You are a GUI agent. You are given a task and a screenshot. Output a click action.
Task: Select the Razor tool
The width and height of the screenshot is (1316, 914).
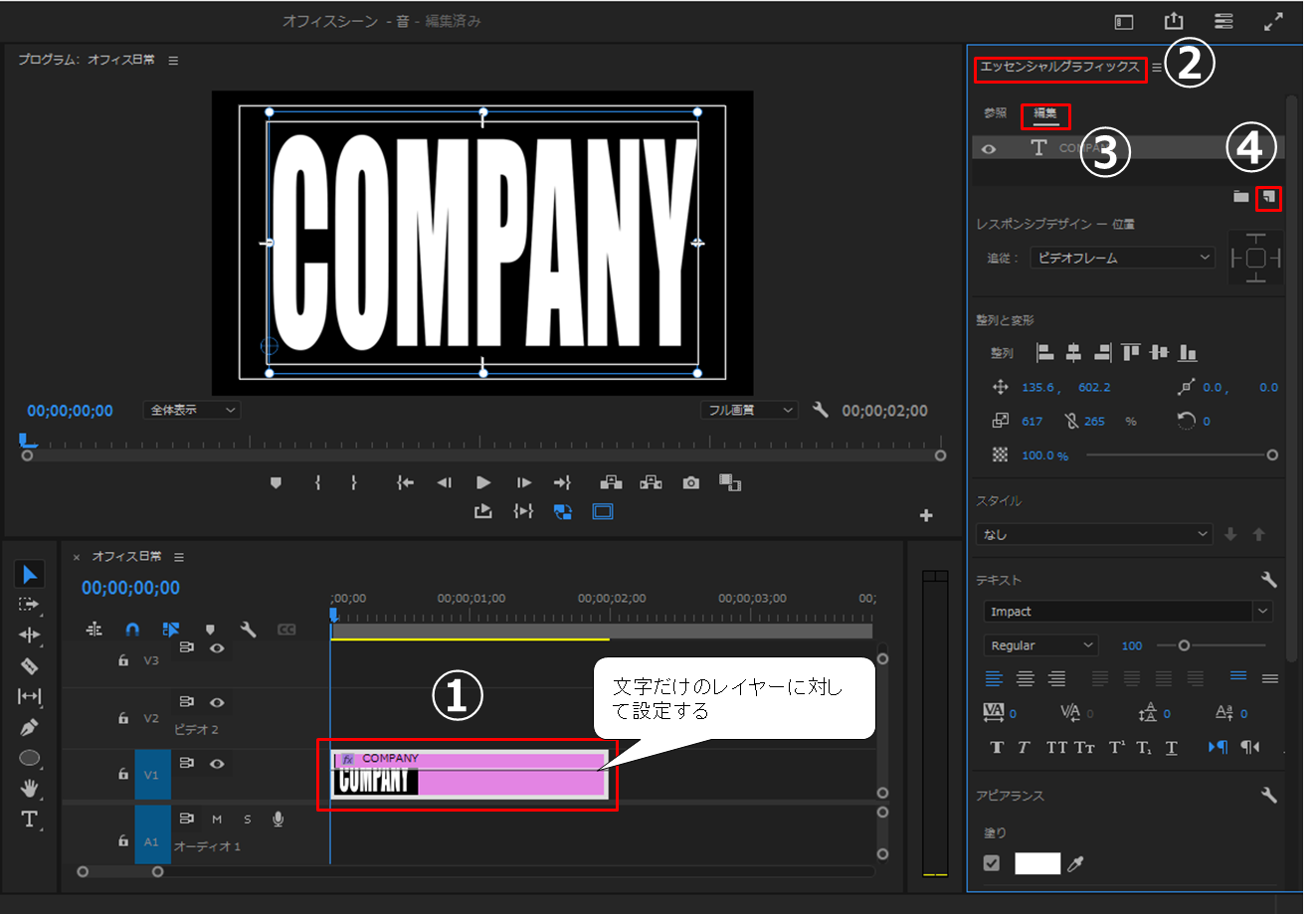[x=29, y=665]
